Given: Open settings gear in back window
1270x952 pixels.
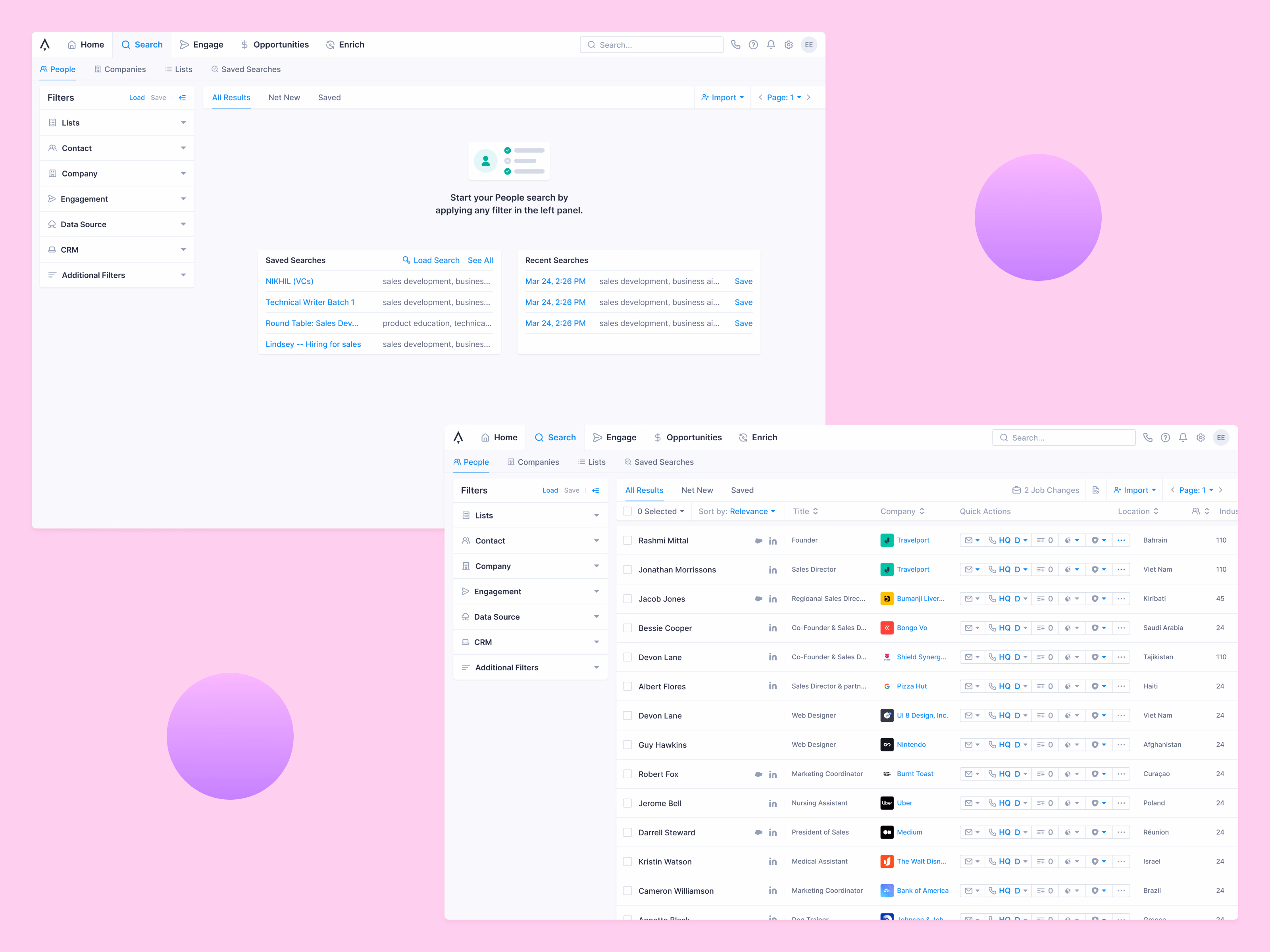Looking at the screenshot, I should click(789, 45).
